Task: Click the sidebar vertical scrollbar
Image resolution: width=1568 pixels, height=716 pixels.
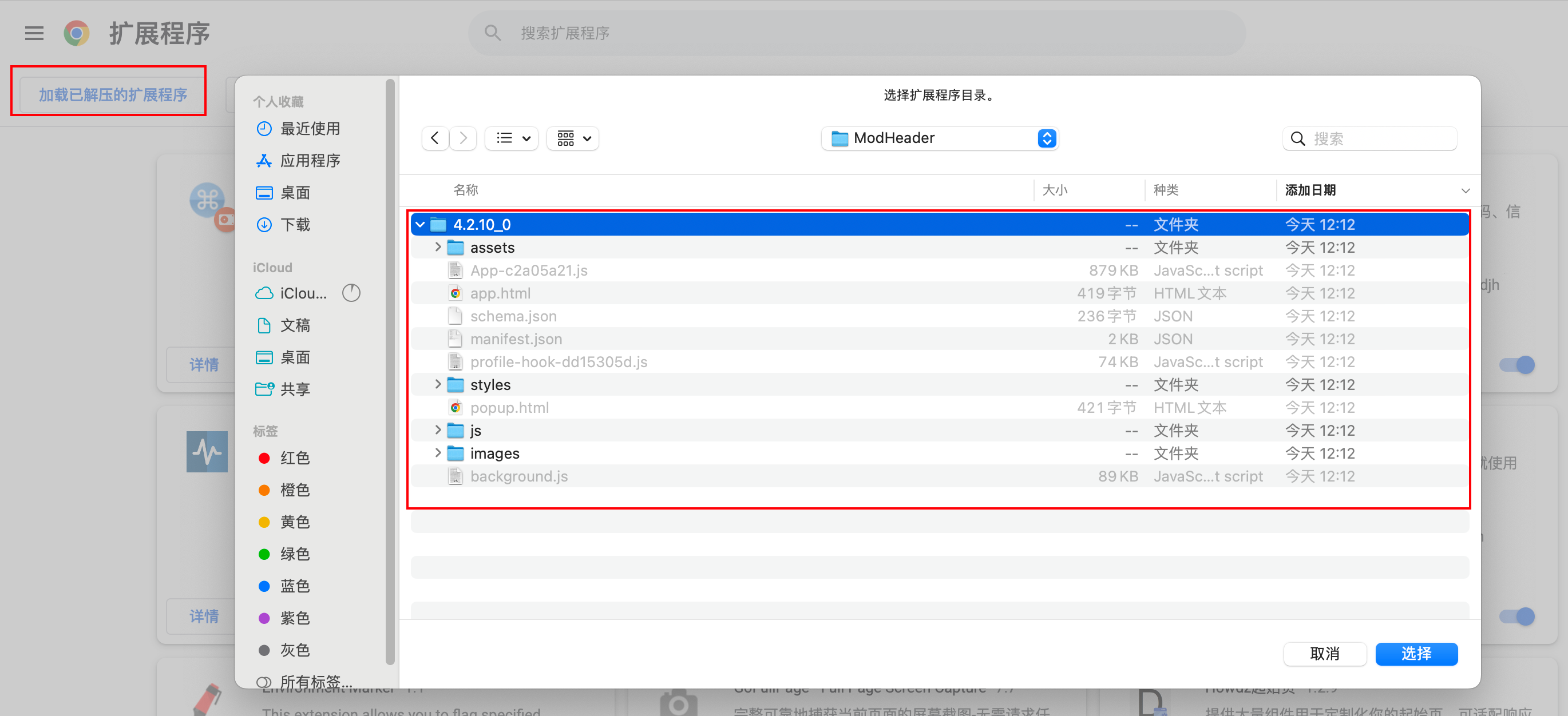Action: coord(390,373)
